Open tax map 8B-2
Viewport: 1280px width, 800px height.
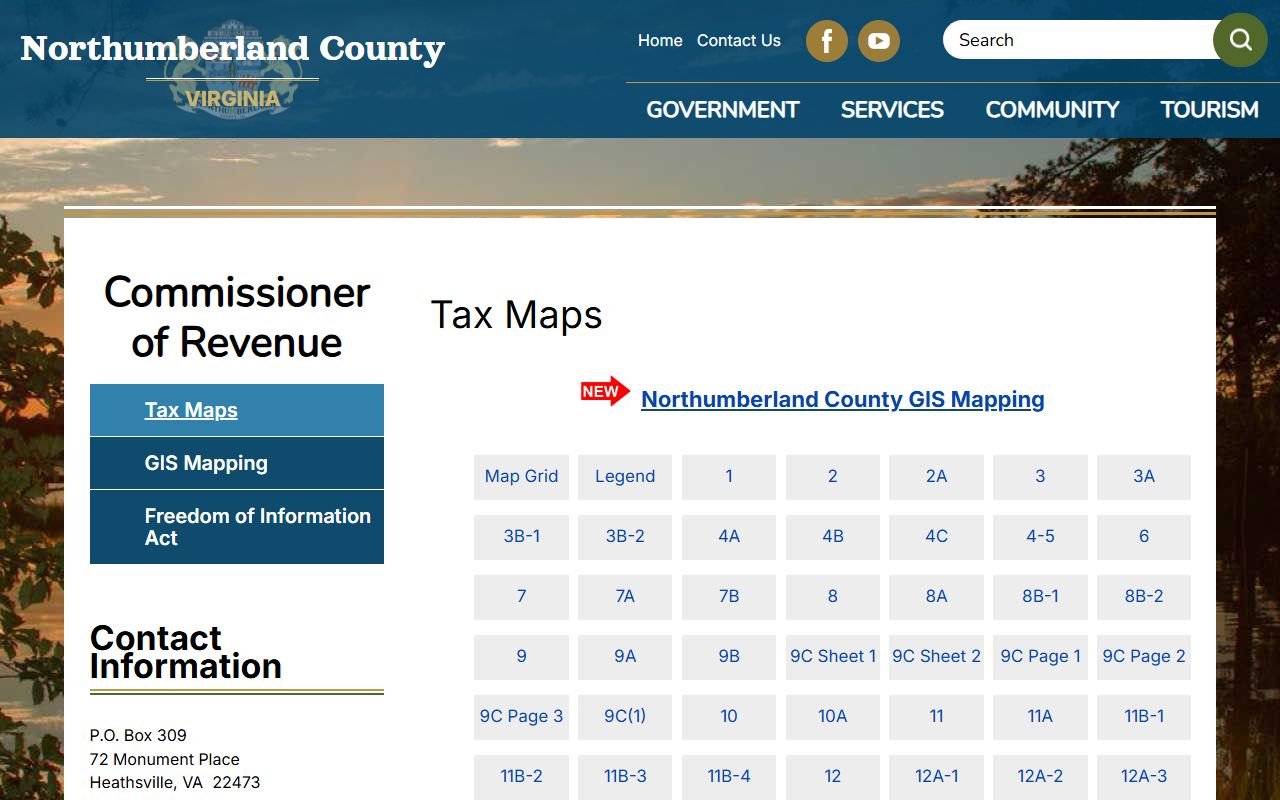click(x=1144, y=597)
